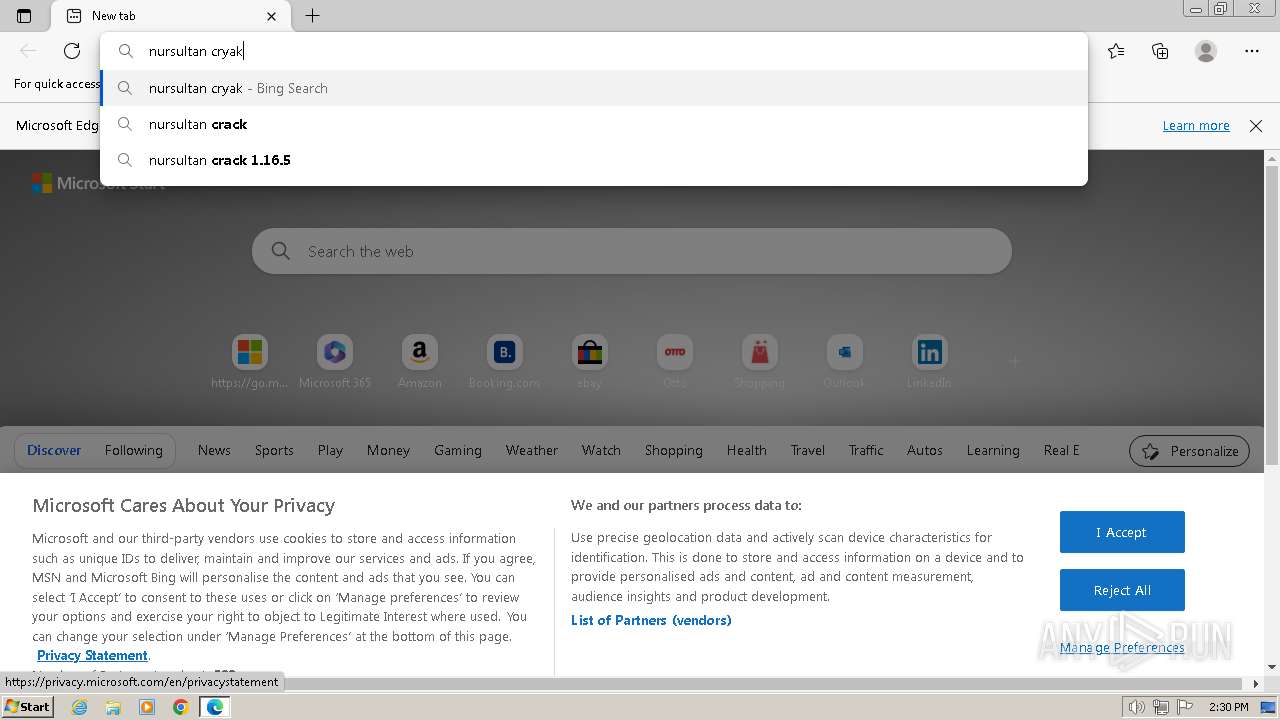Open the Play category

(330, 450)
